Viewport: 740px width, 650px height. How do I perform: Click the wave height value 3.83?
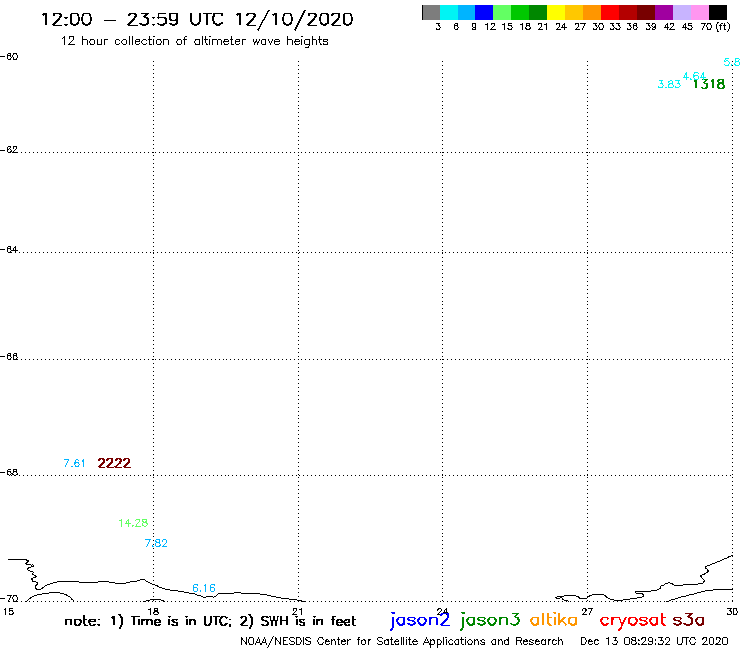[x=669, y=84]
